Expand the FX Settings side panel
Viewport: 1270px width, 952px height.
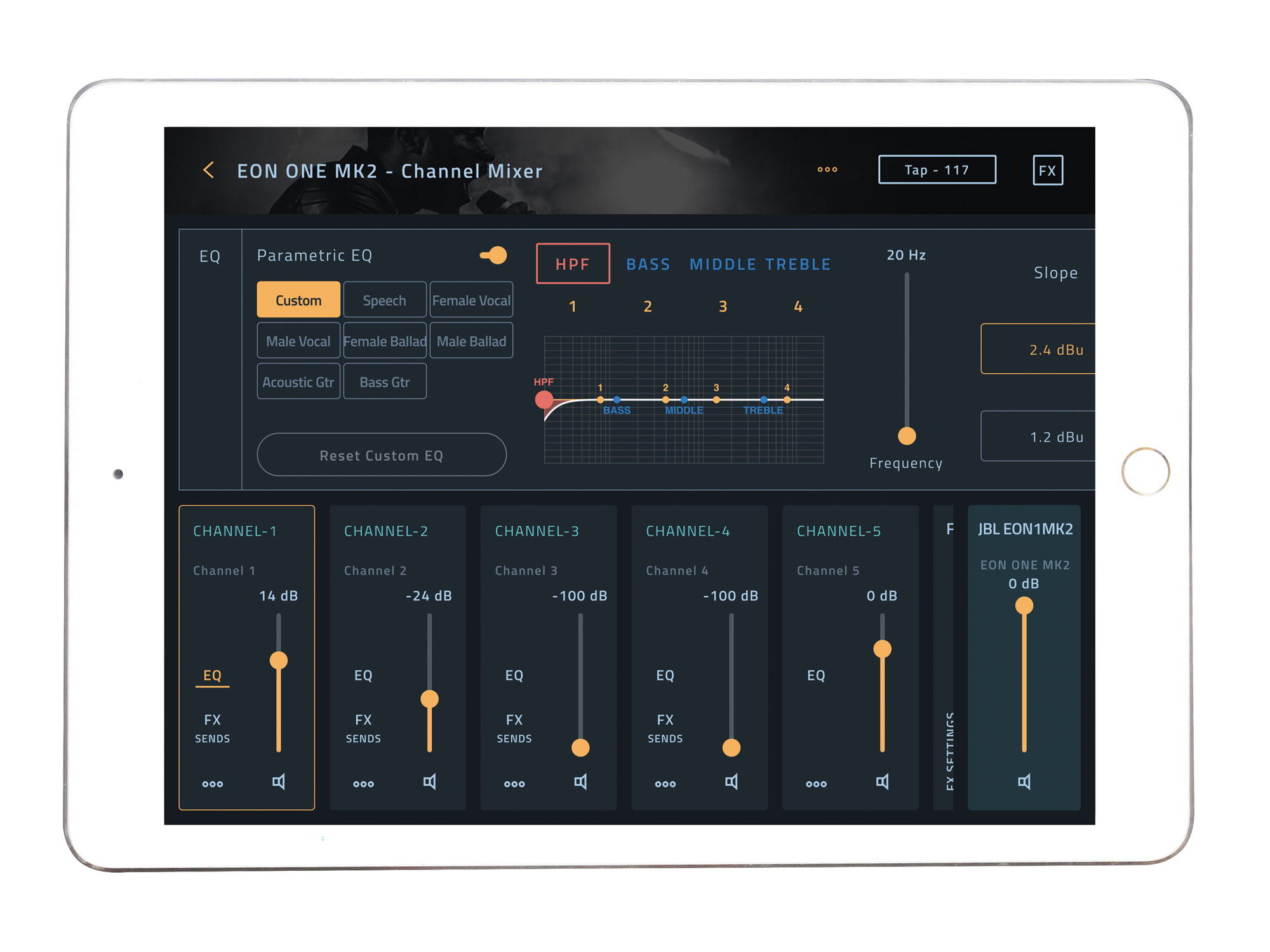tap(944, 658)
